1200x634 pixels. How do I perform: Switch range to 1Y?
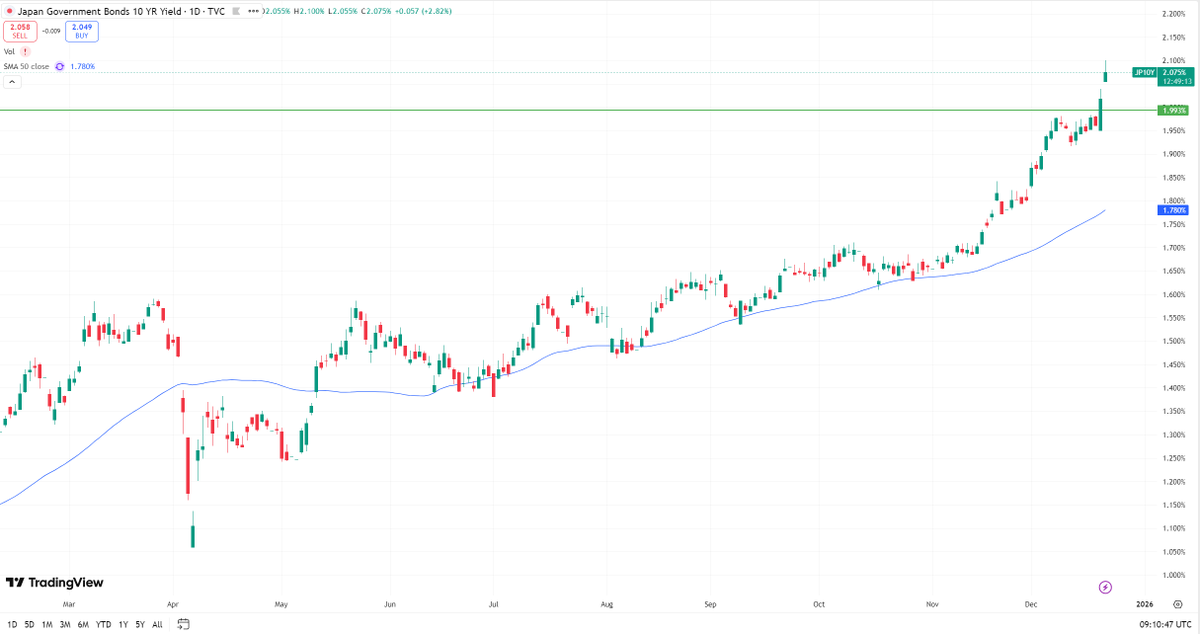[x=123, y=624]
